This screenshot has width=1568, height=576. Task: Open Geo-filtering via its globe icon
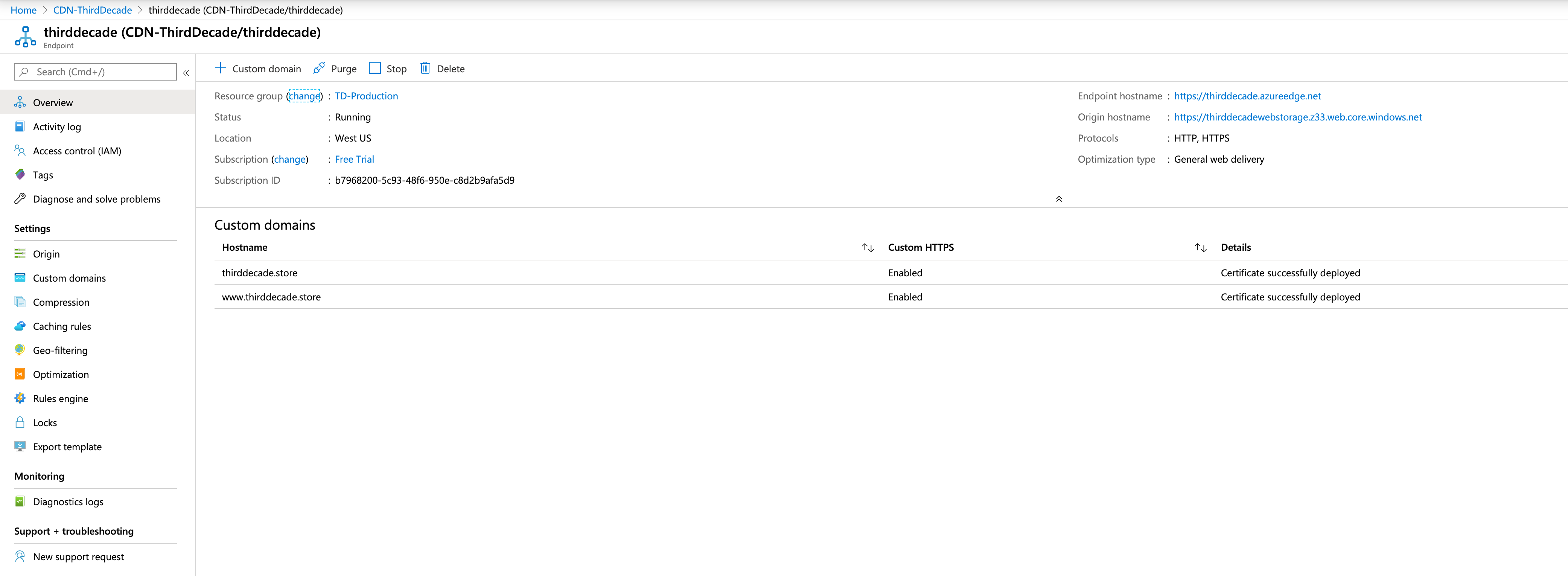click(x=20, y=350)
